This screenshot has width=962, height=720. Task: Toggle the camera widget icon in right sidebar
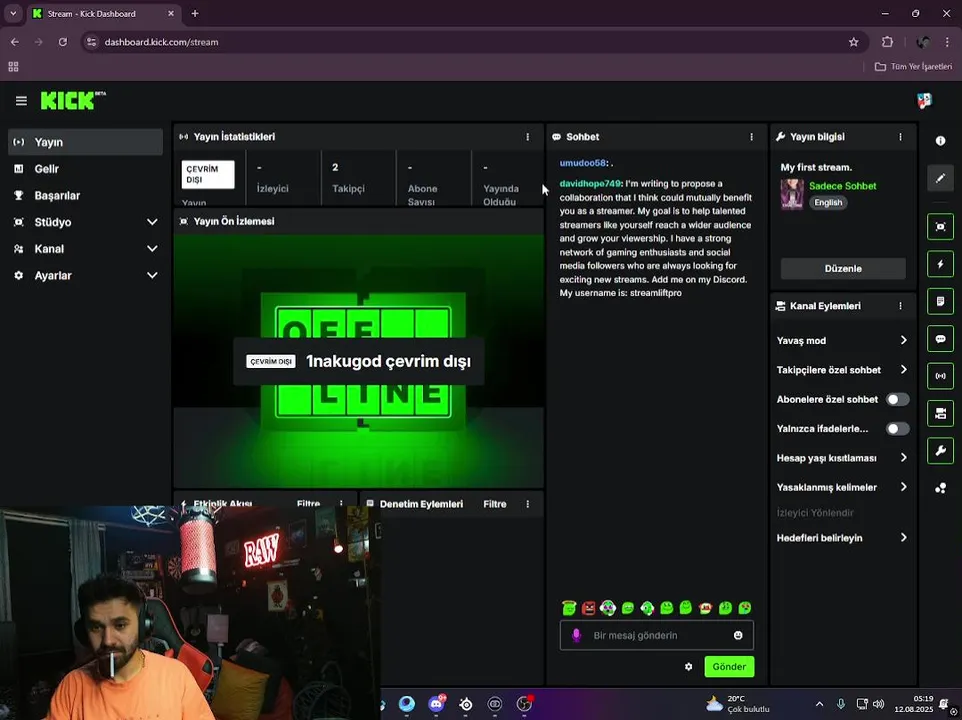940,413
